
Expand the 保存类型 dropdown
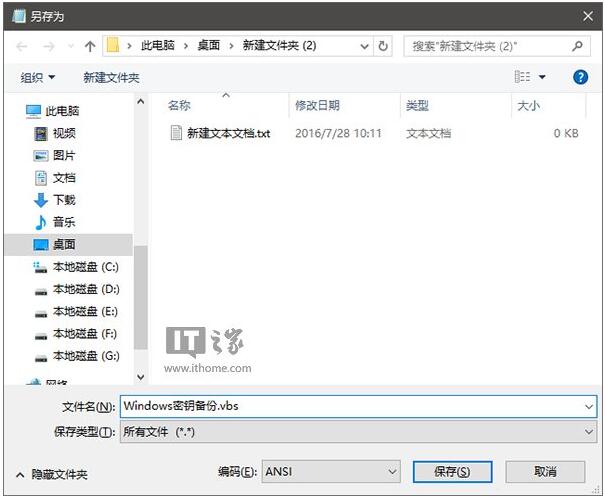588,430
